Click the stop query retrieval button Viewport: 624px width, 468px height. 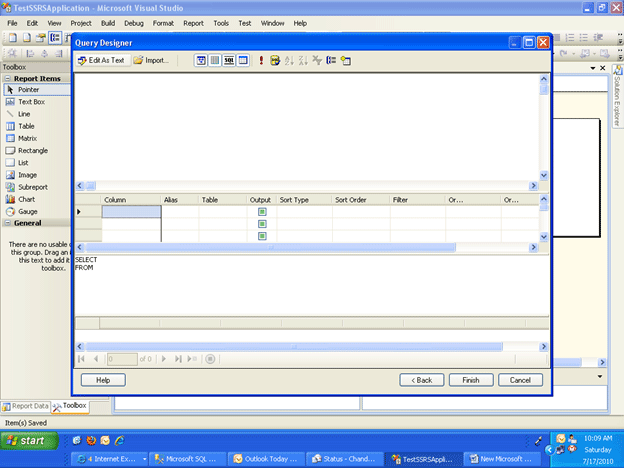point(210,359)
